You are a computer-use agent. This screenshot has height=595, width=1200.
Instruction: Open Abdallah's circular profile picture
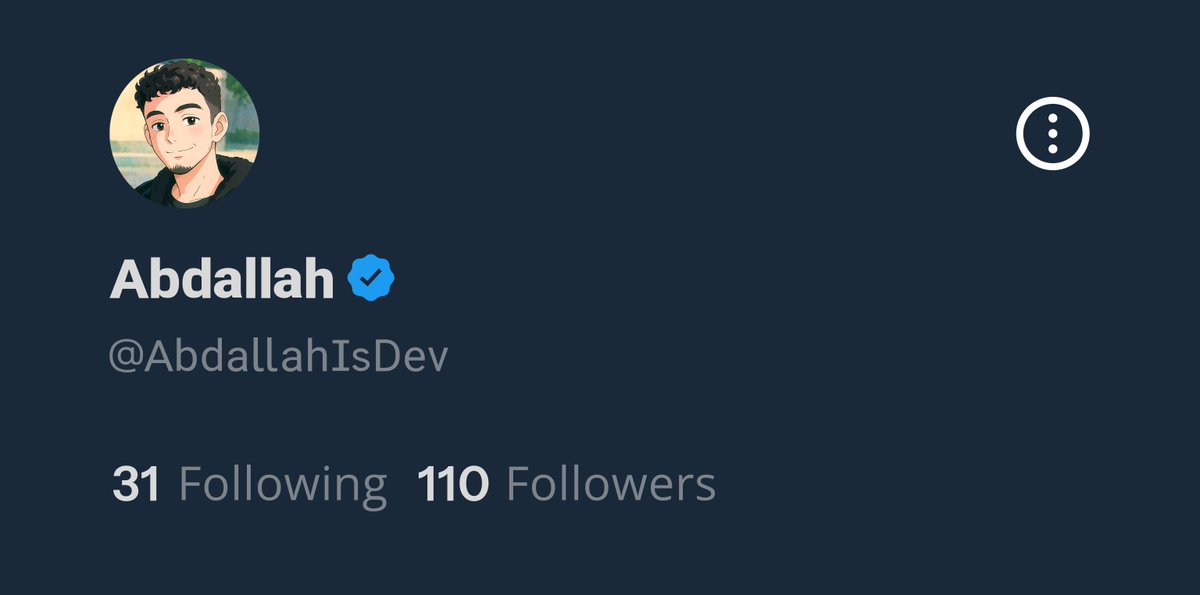pos(184,133)
